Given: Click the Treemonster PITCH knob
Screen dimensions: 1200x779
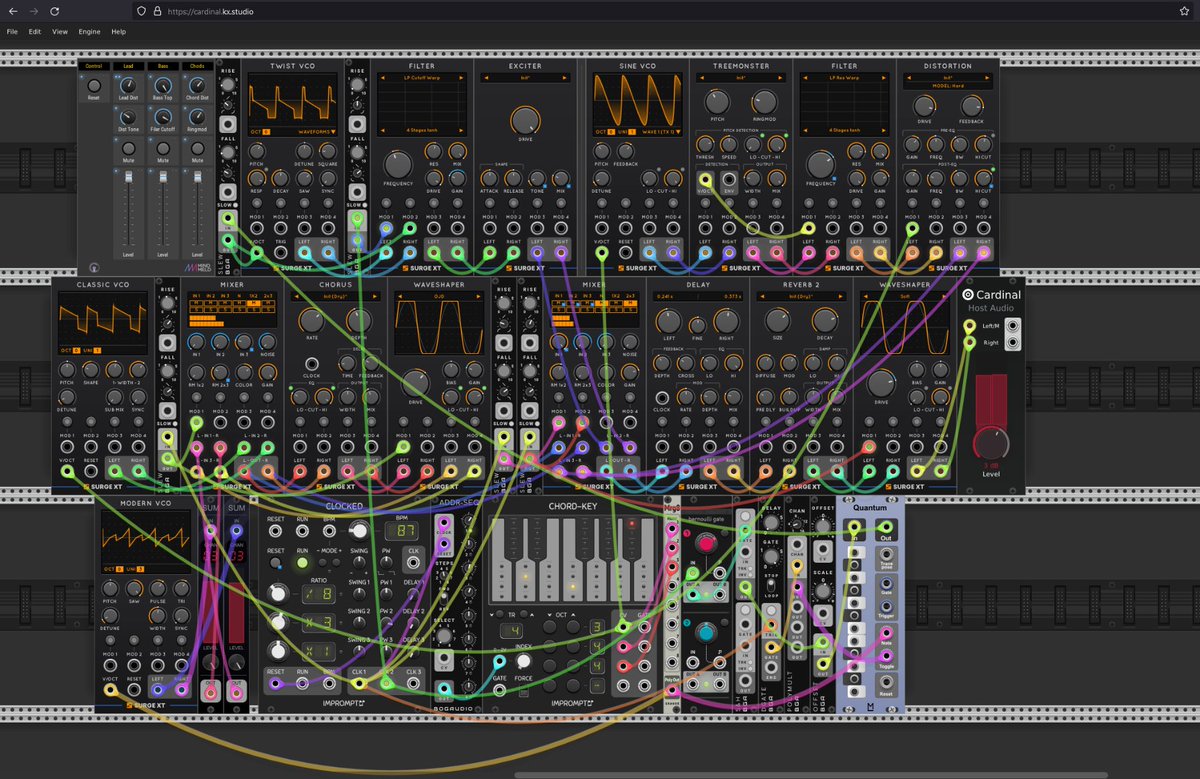Looking at the screenshot, I should [x=717, y=100].
